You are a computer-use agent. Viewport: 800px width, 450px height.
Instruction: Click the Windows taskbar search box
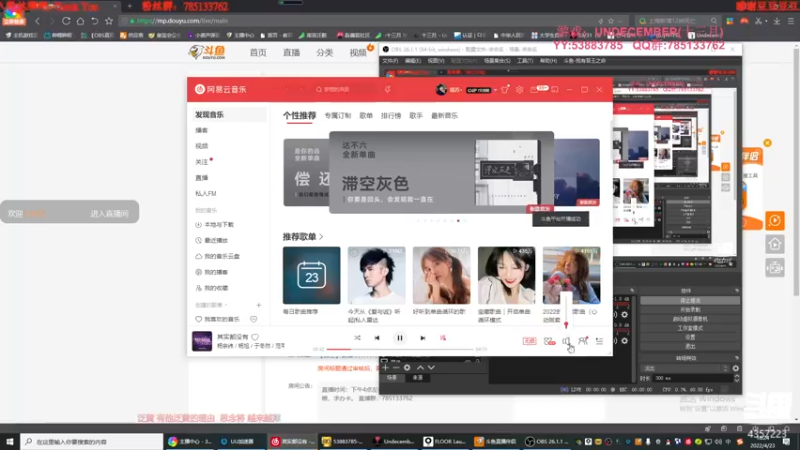(x=92, y=441)
